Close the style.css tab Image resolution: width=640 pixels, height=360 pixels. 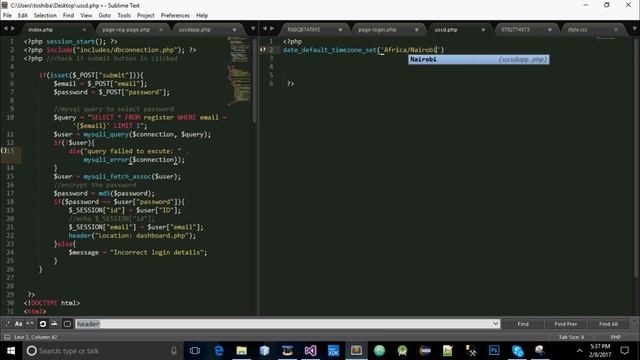coord(616,29)
